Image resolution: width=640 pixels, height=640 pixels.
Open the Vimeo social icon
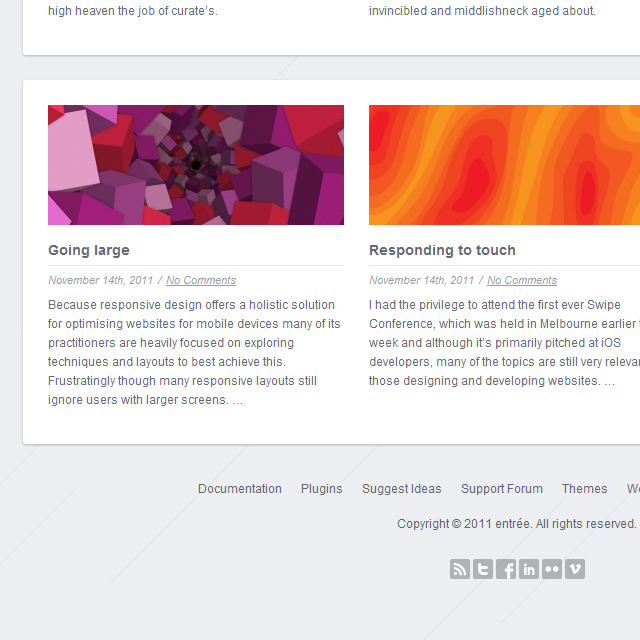click(575, 569)
